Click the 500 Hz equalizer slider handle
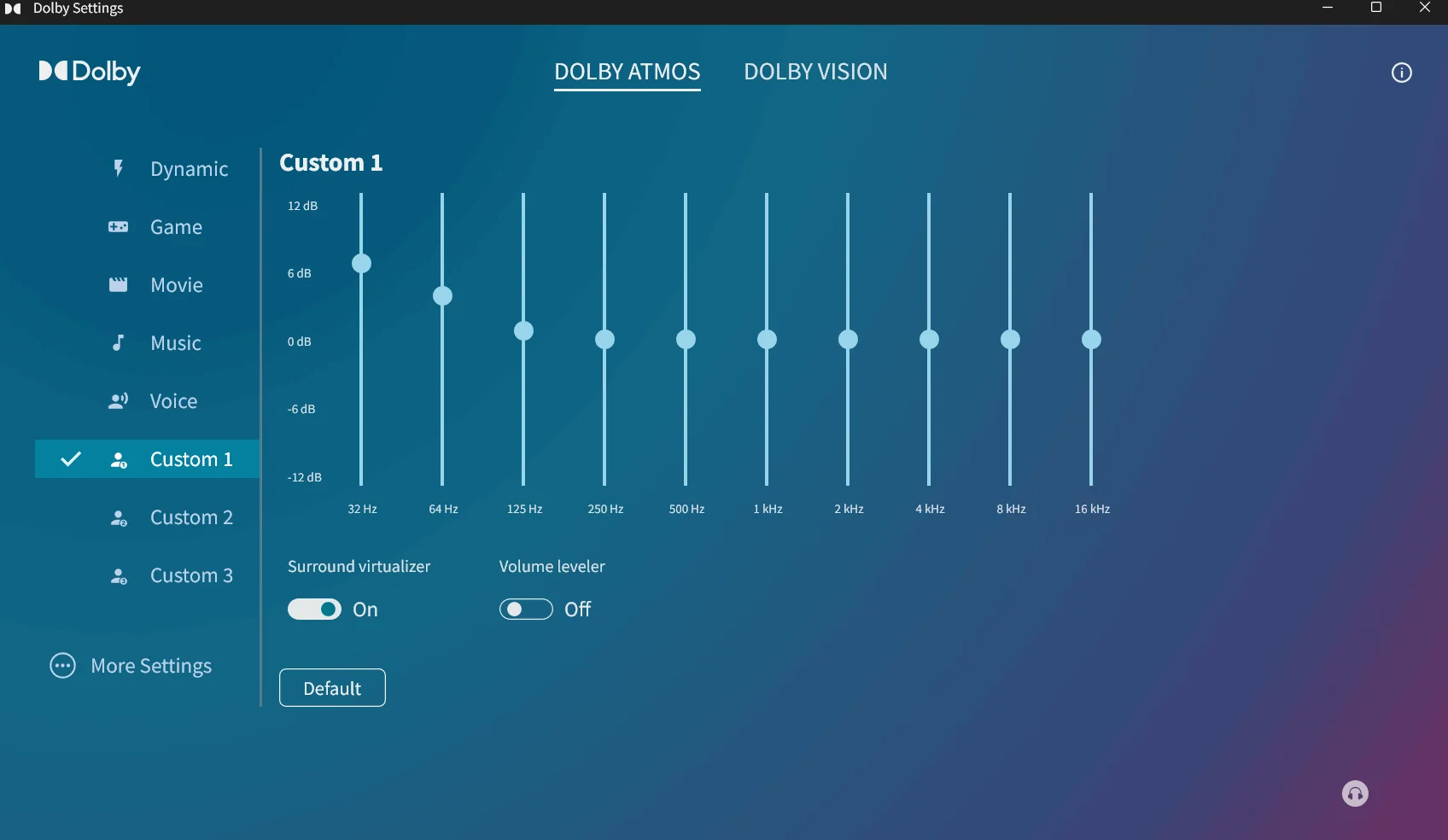 click(686, 340)
